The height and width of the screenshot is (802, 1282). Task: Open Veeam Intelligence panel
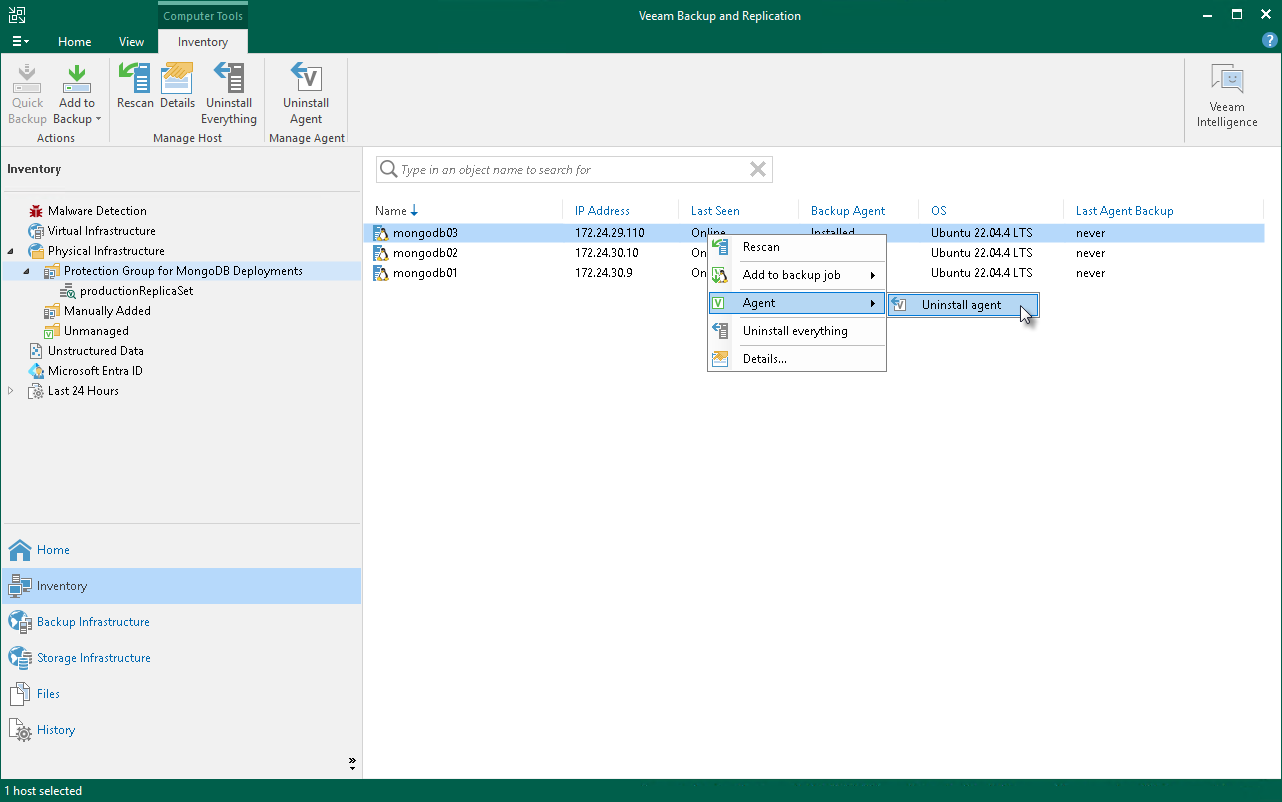point(1227,97)
